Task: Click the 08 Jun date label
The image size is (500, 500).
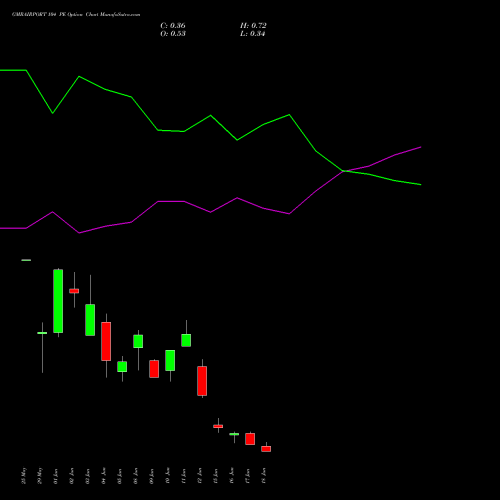Action: pos(136,476)
